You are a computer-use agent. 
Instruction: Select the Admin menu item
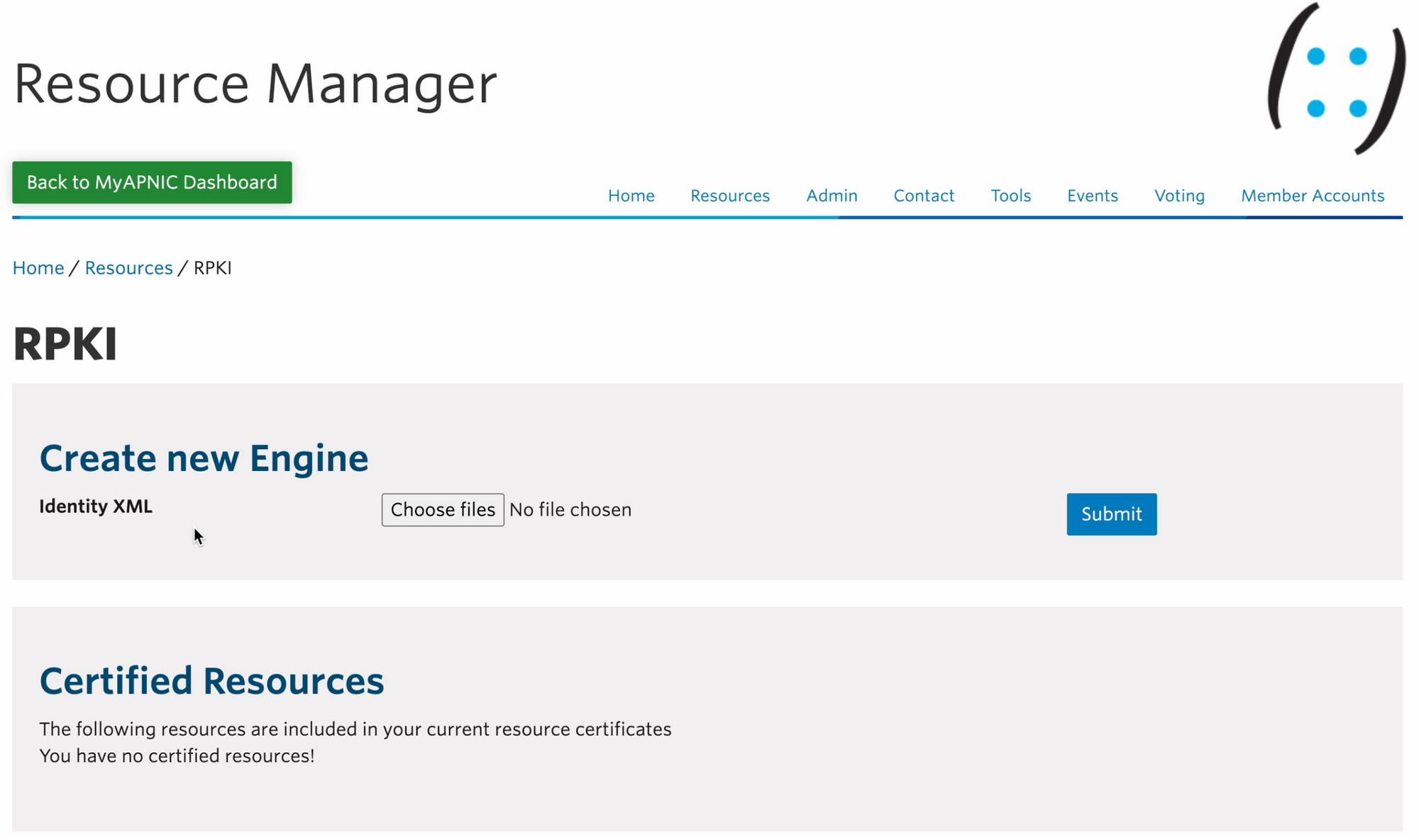click(x=832, y=196)
